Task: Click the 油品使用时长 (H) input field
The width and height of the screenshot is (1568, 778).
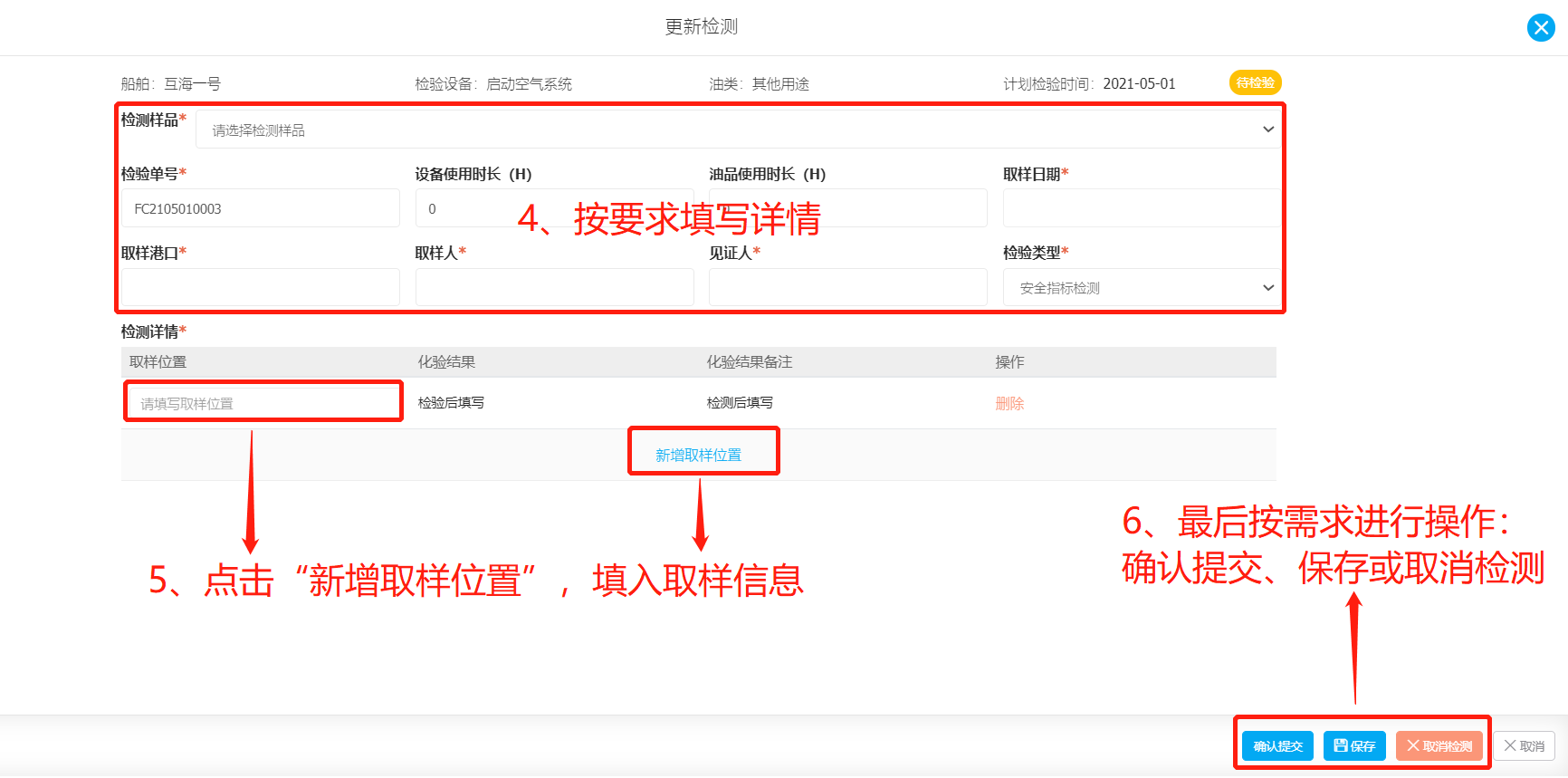Action: pyautogui.click(x=848, y=208)
